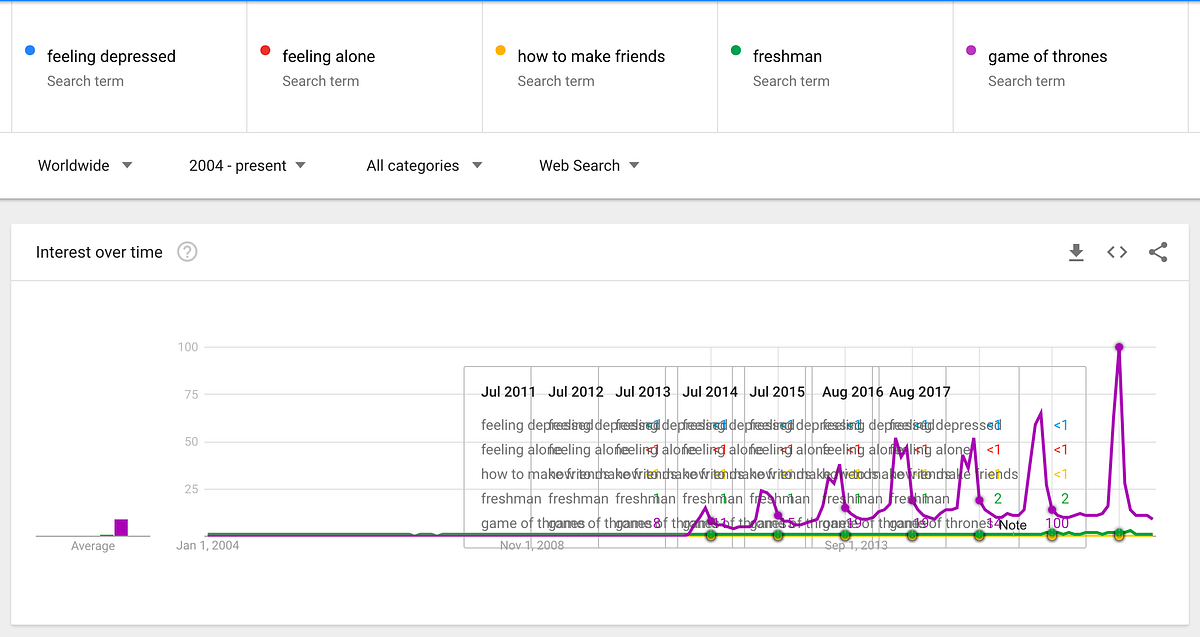Click the purple dot beside game of thrones
This screenshot has height=637, width=1200.
(x=971, y=51)
